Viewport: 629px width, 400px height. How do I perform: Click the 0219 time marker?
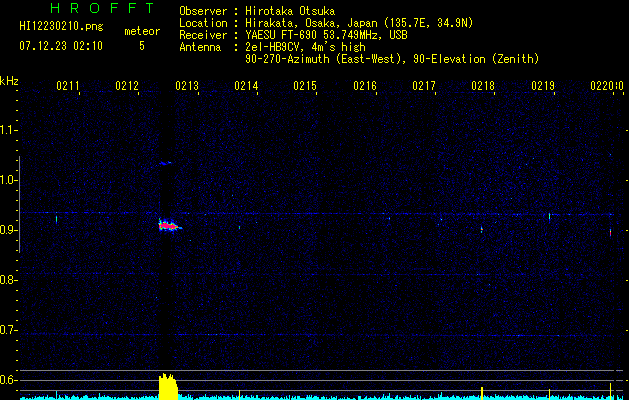click(x=543, y=86)
